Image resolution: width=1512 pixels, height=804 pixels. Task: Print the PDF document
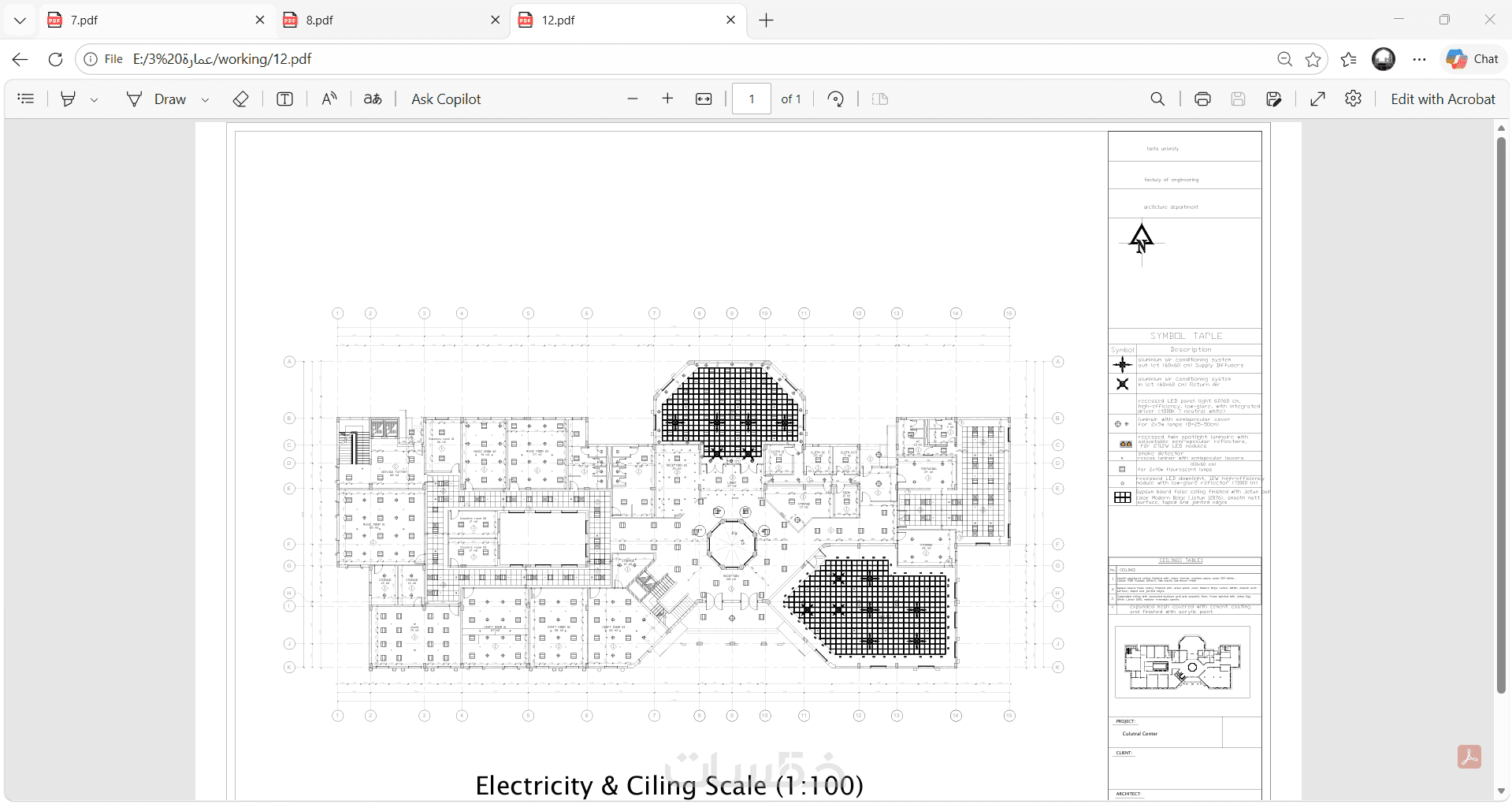point(1202,99)
